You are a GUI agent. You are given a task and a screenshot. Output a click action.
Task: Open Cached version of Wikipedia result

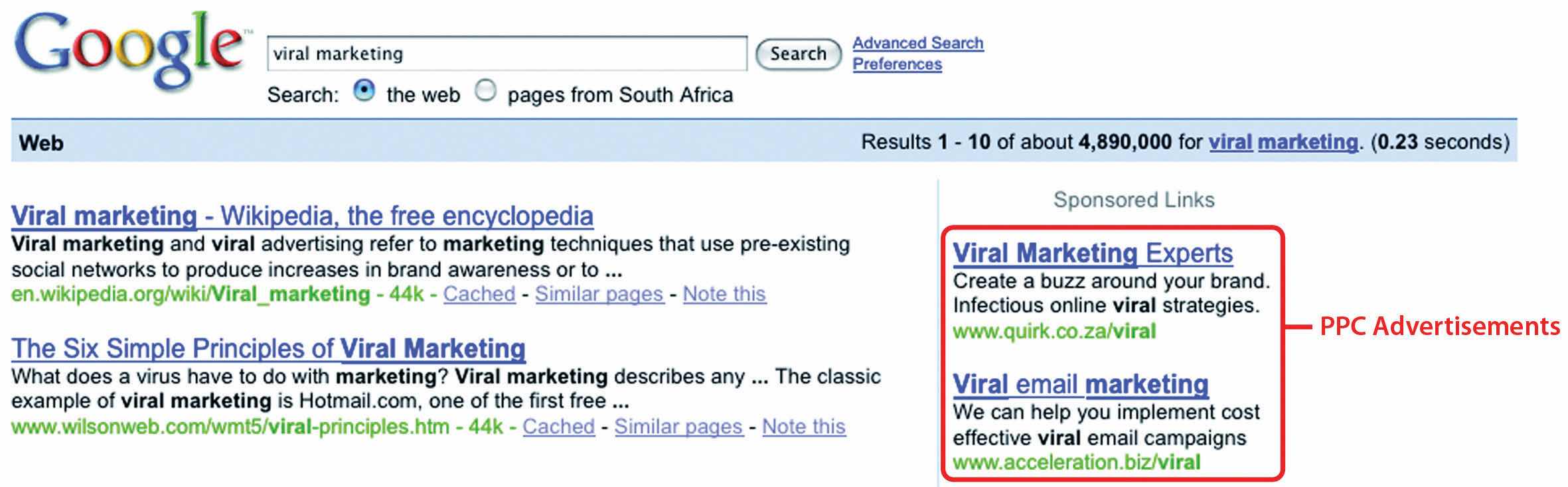point(479,294)
